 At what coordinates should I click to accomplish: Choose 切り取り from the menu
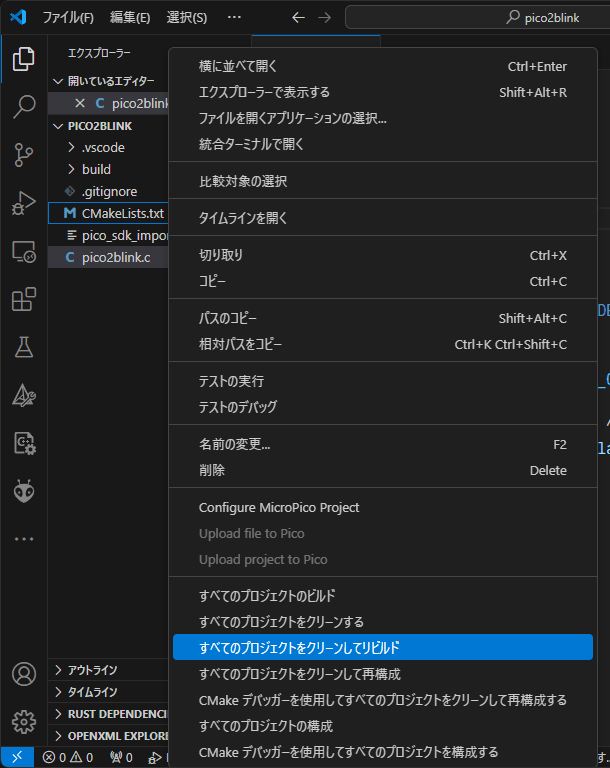(383, 255)
